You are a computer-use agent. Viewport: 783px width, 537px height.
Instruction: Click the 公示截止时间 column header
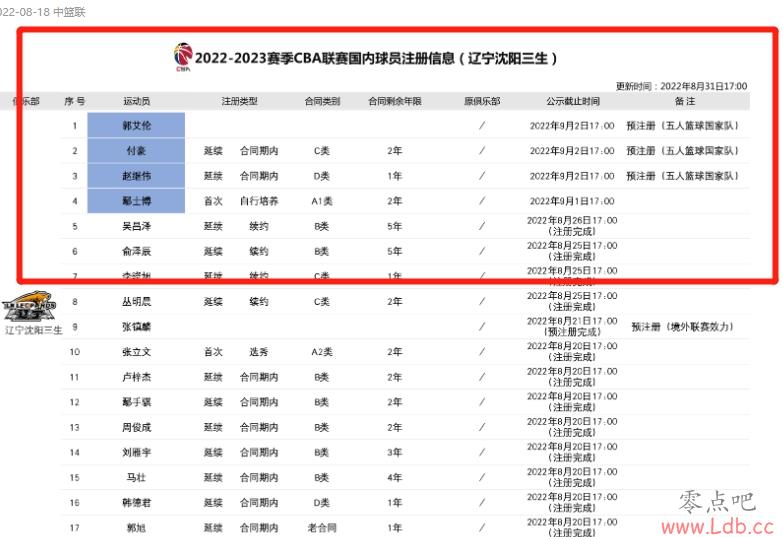pyautogui.click(x=572, y=101)
